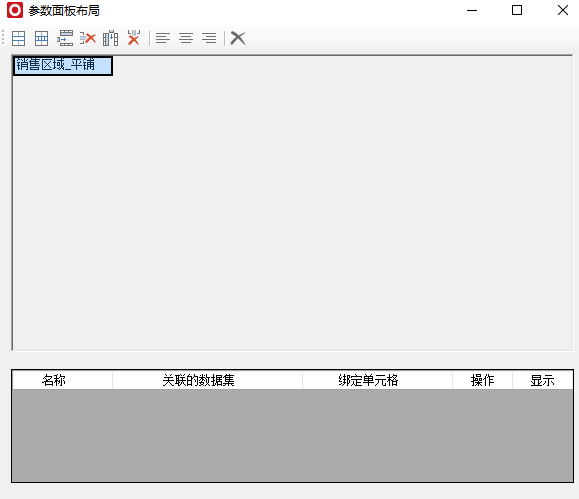579x499 pixels.
Task: Click the 显示 column header
Action: (x=543, y=380)
